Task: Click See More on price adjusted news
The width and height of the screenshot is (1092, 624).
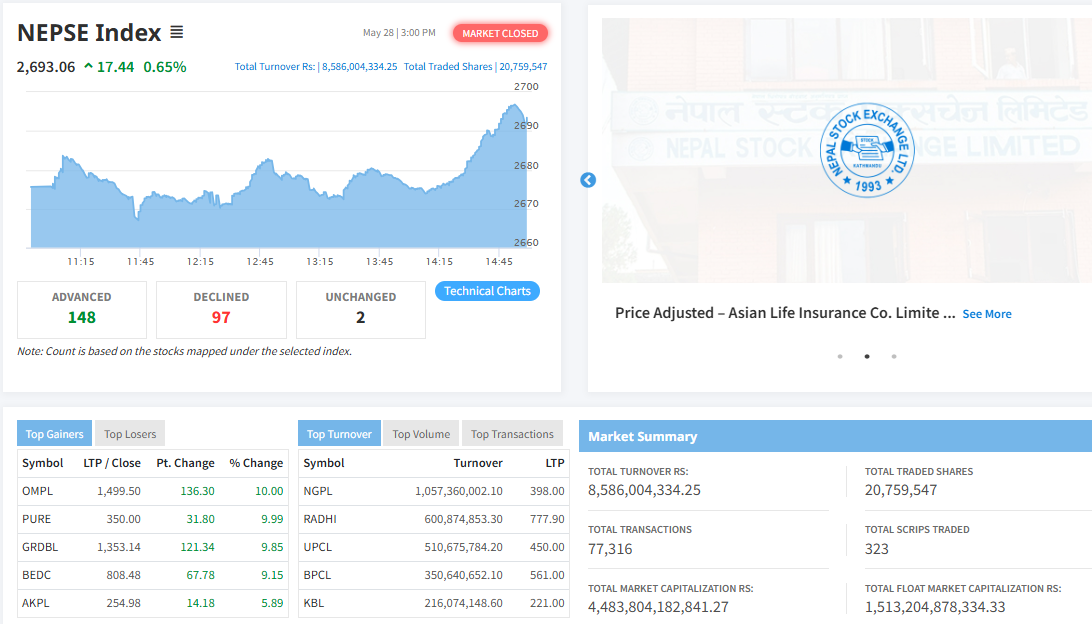Action: [986, 314]
